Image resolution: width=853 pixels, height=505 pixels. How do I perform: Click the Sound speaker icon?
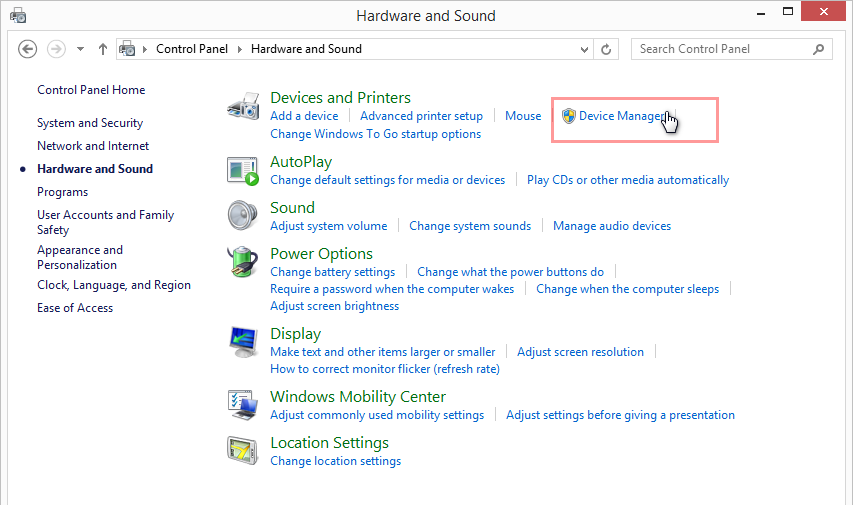(x=243, y=216)
